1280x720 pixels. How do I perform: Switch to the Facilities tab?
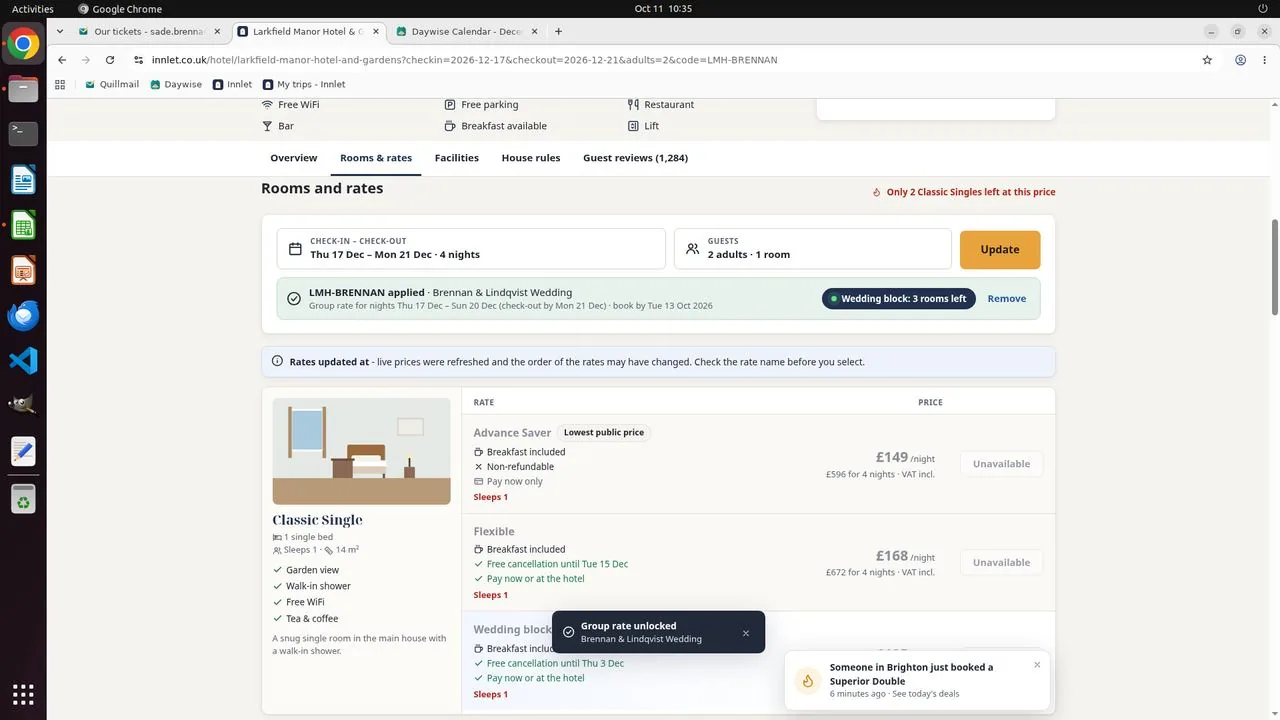point(456,158)
